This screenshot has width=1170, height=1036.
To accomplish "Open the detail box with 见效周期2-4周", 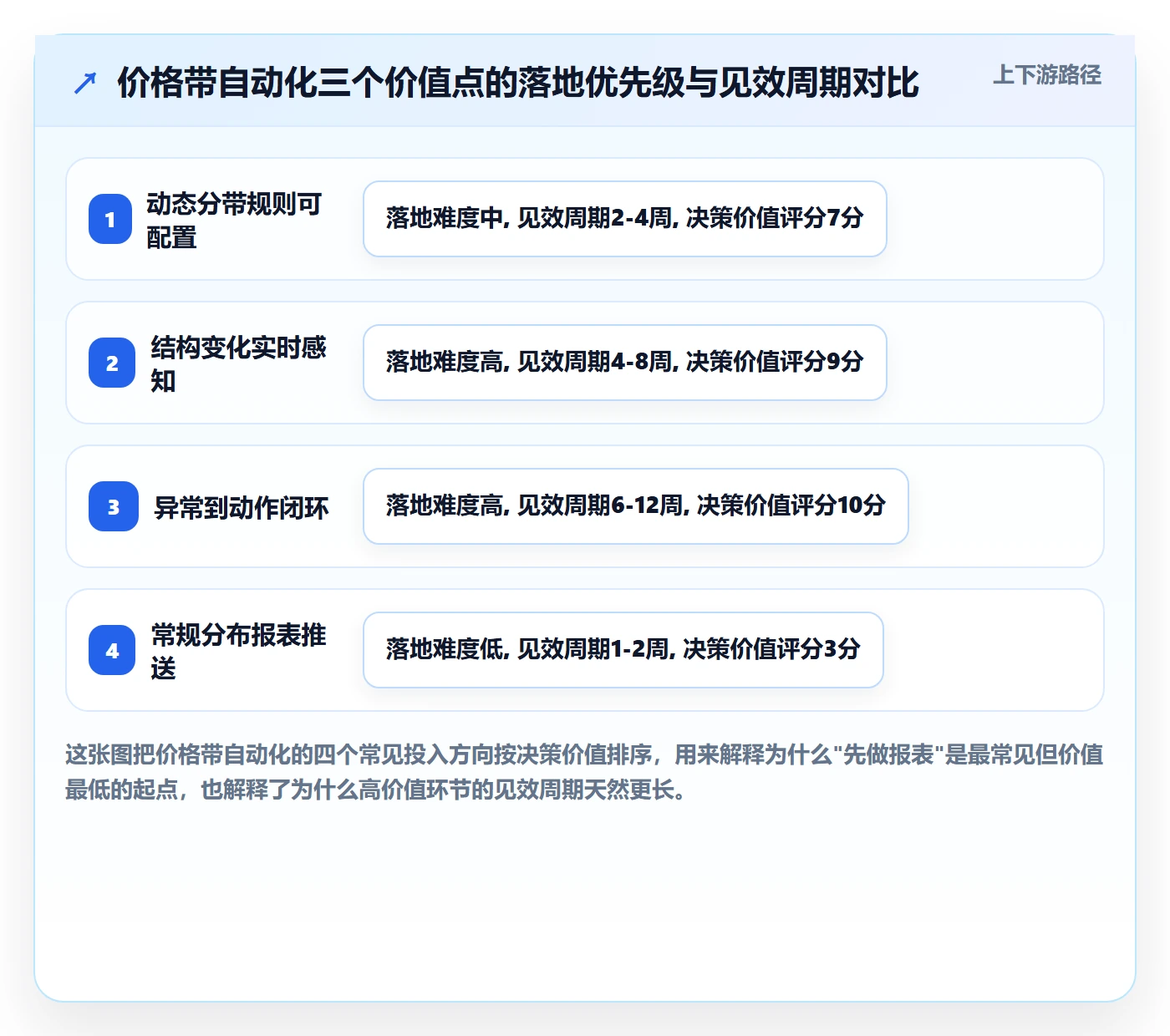I will click(x=625, y=219).
